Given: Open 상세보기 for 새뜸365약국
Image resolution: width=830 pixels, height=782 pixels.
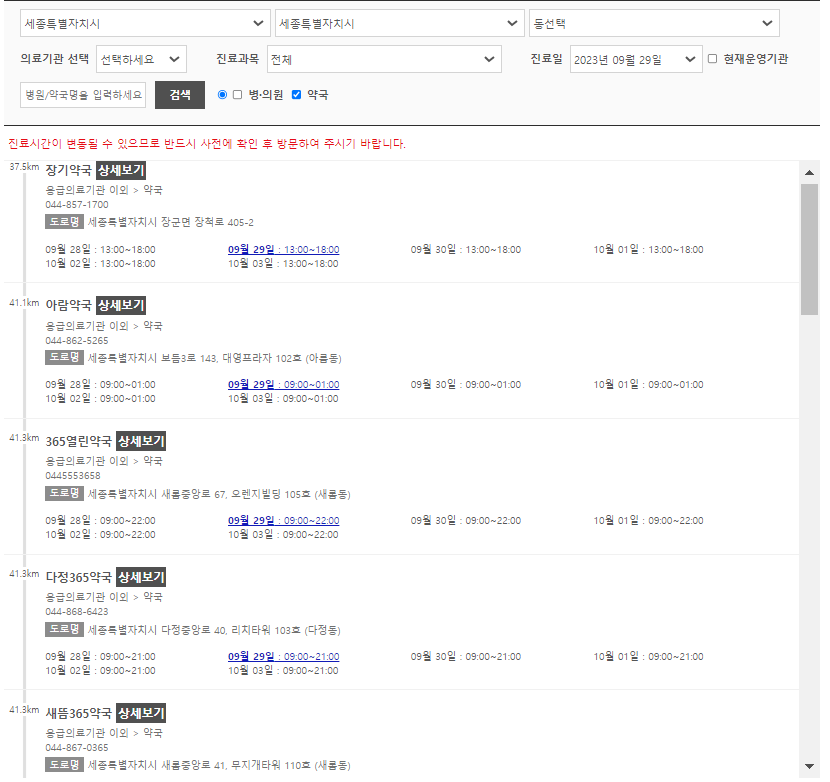Looking at the screenshot, I should tap(141, 713).
